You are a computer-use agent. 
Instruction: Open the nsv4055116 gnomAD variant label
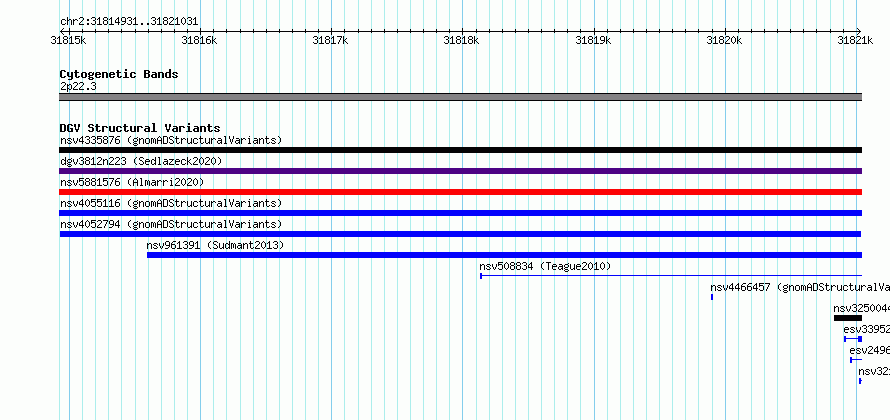[171, 203]
